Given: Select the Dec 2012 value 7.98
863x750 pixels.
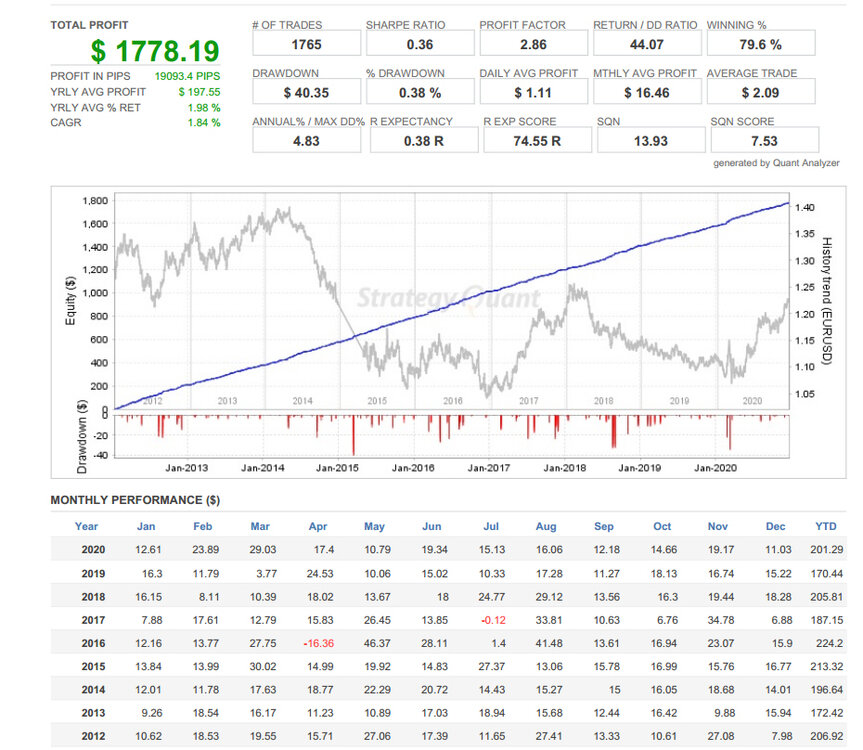Looking at the screenshot, I should click(782, 736).
